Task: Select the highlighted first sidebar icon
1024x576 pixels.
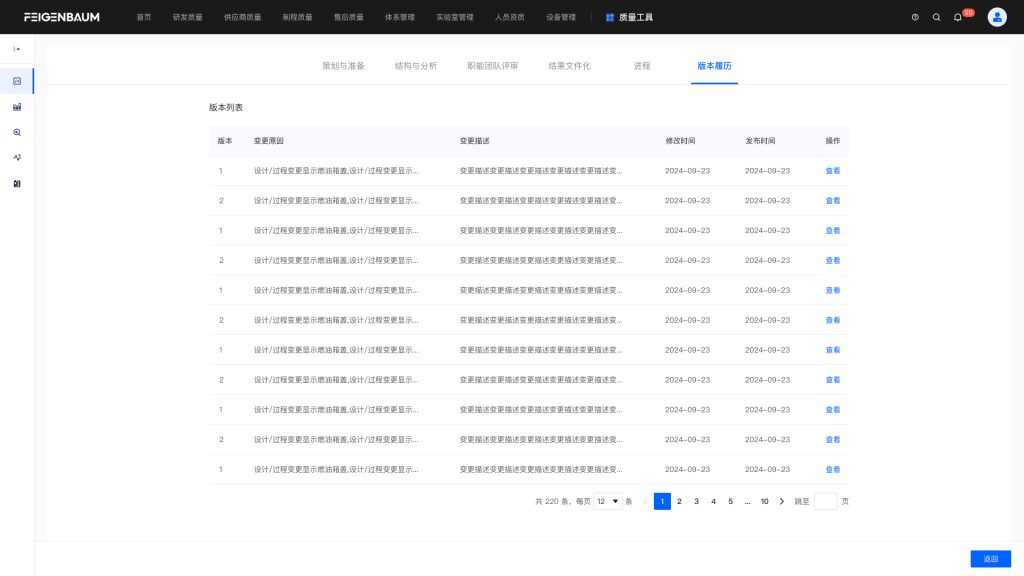Action: click(17, 81)
